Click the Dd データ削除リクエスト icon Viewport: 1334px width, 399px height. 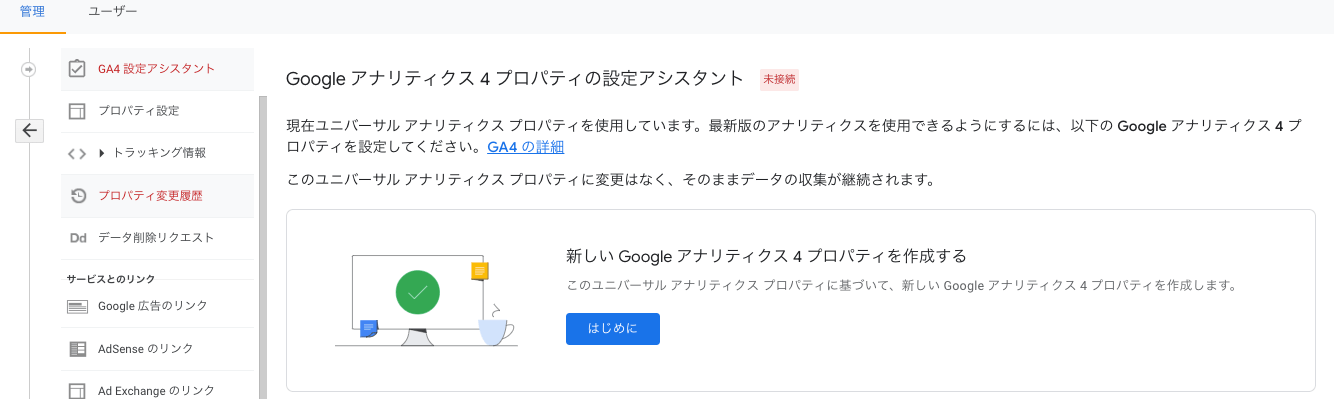coord(77,238)
